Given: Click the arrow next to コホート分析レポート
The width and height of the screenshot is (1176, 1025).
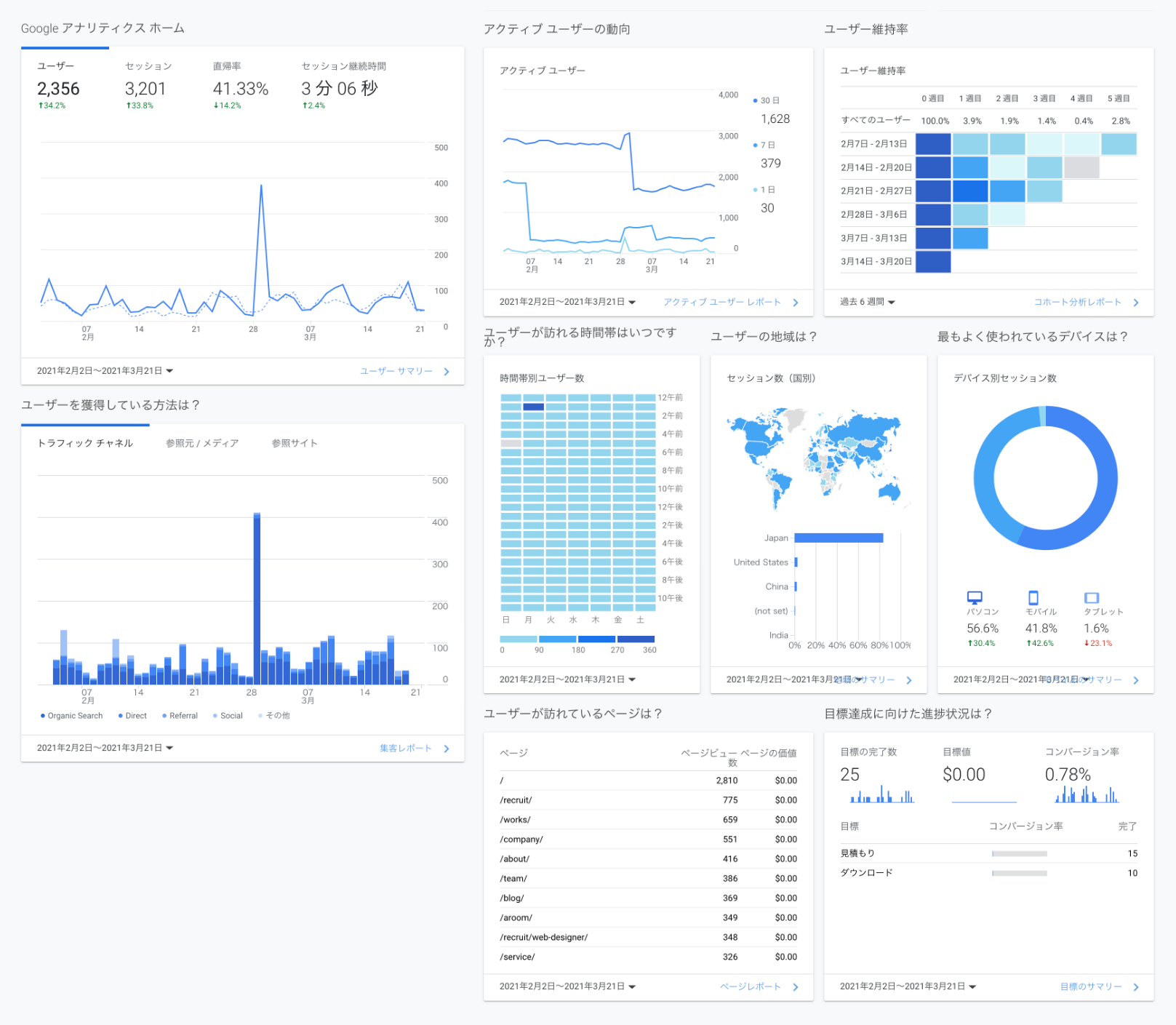Looking at the screenshot, I should (1136, 303).
